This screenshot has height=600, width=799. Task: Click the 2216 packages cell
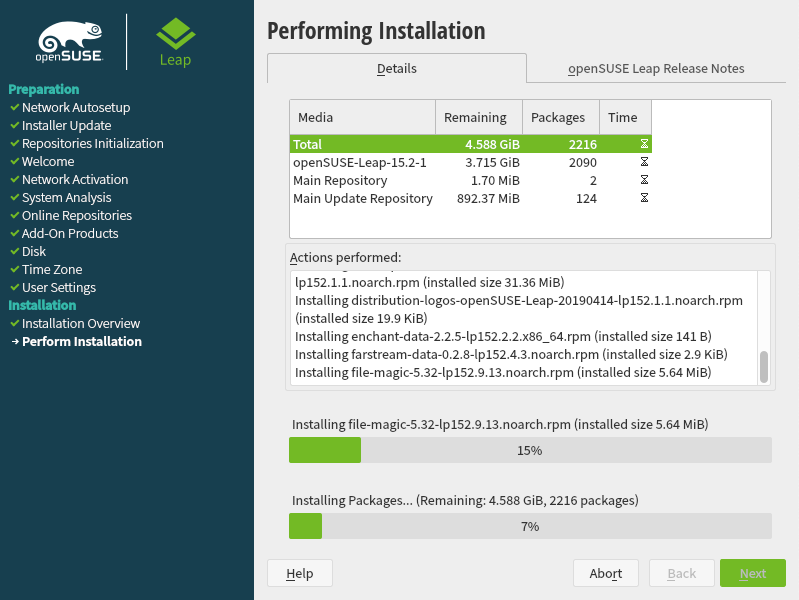point(582,144)
